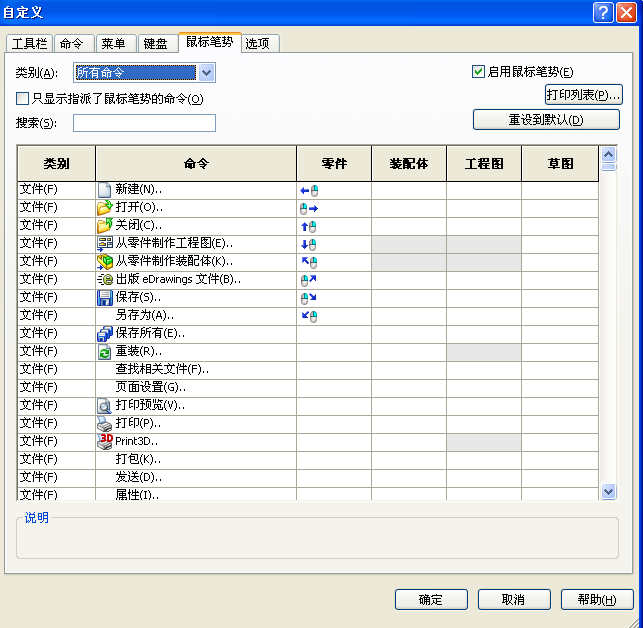The width and height of the screenshot is (643, 628).
Task: Click the 打印(P) printer icon
Action: pos(105,424)
